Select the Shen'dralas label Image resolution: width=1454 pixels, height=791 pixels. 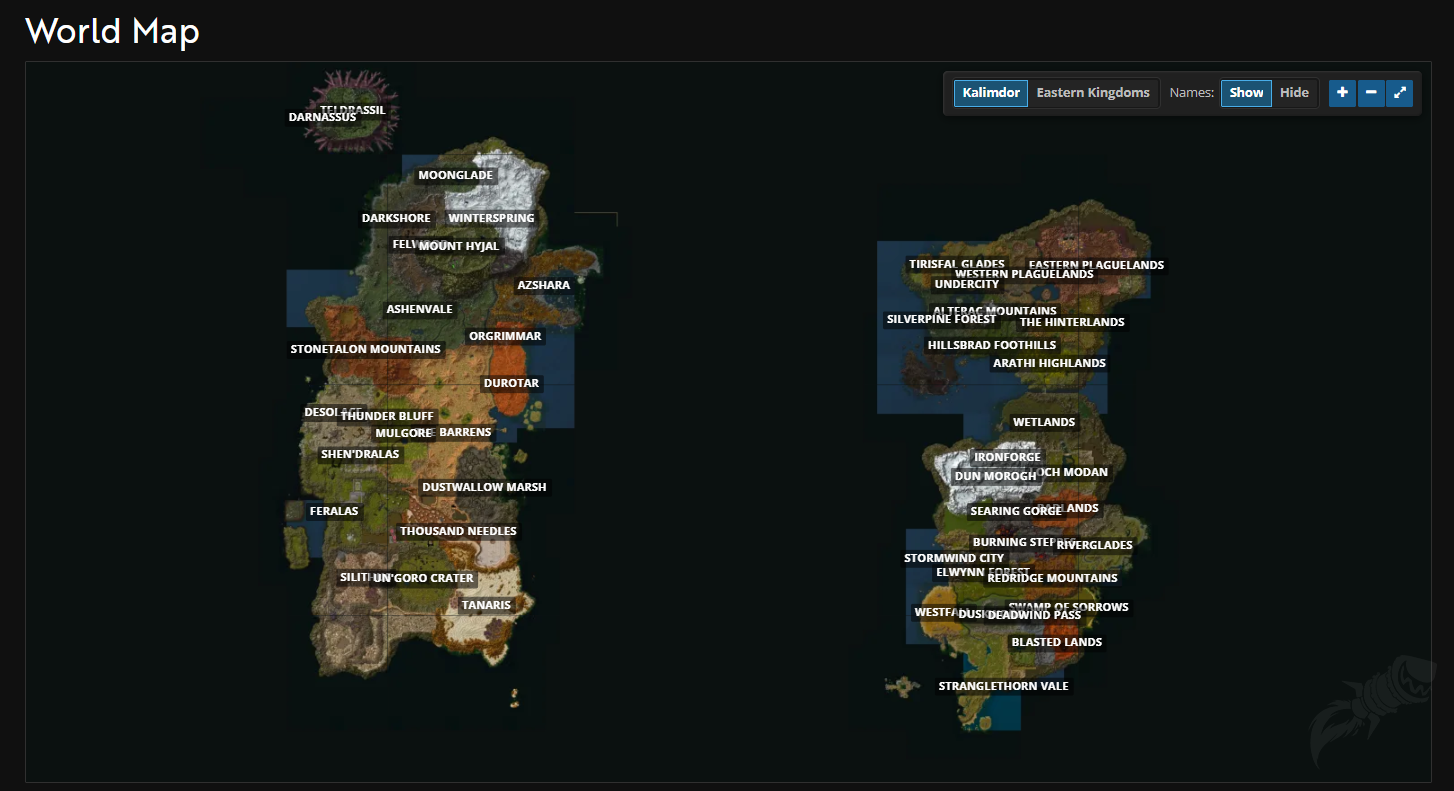tap(360, 454)
